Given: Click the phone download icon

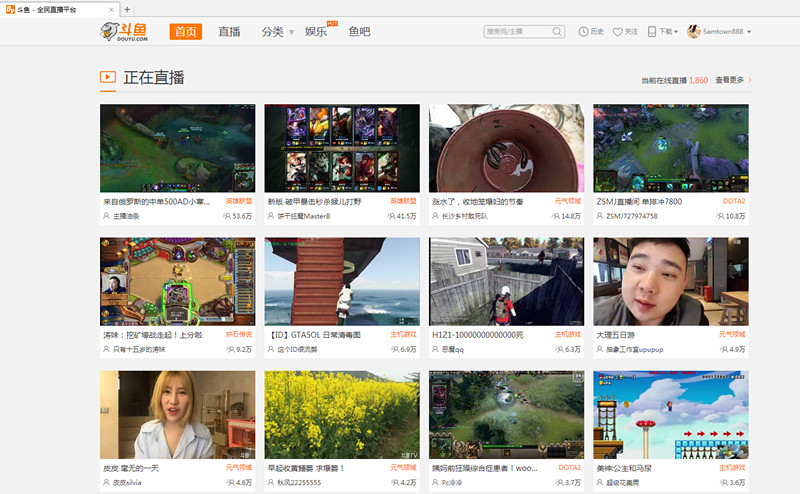Looking at the screenshot, I should tap(652, 32).
